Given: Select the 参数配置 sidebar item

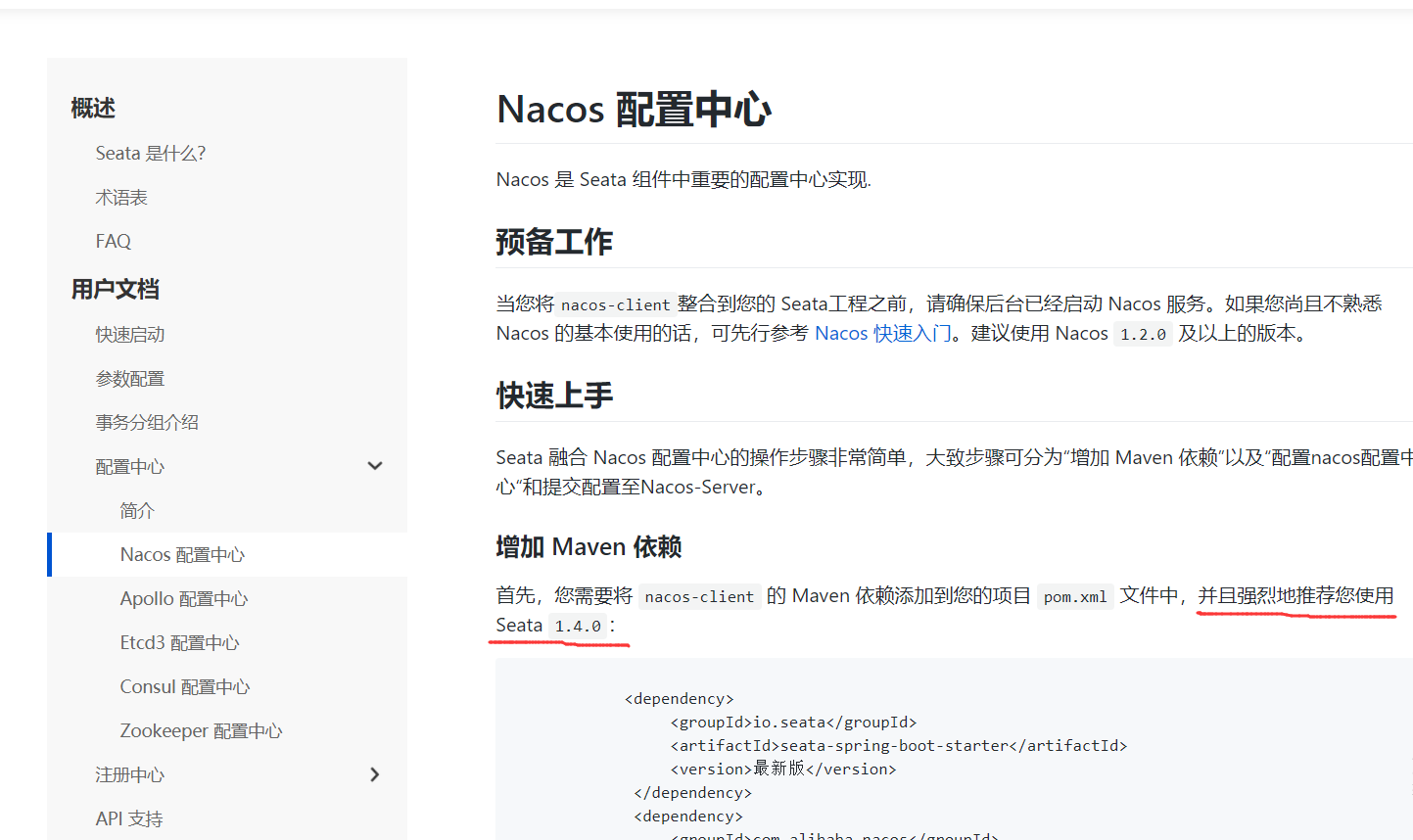Looking at the screenshot, I should pos(130,378).
